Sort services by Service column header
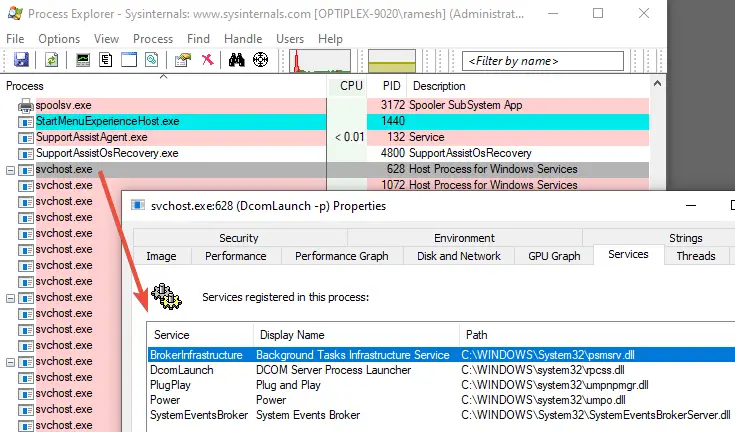735x432 pixels. 200,335
